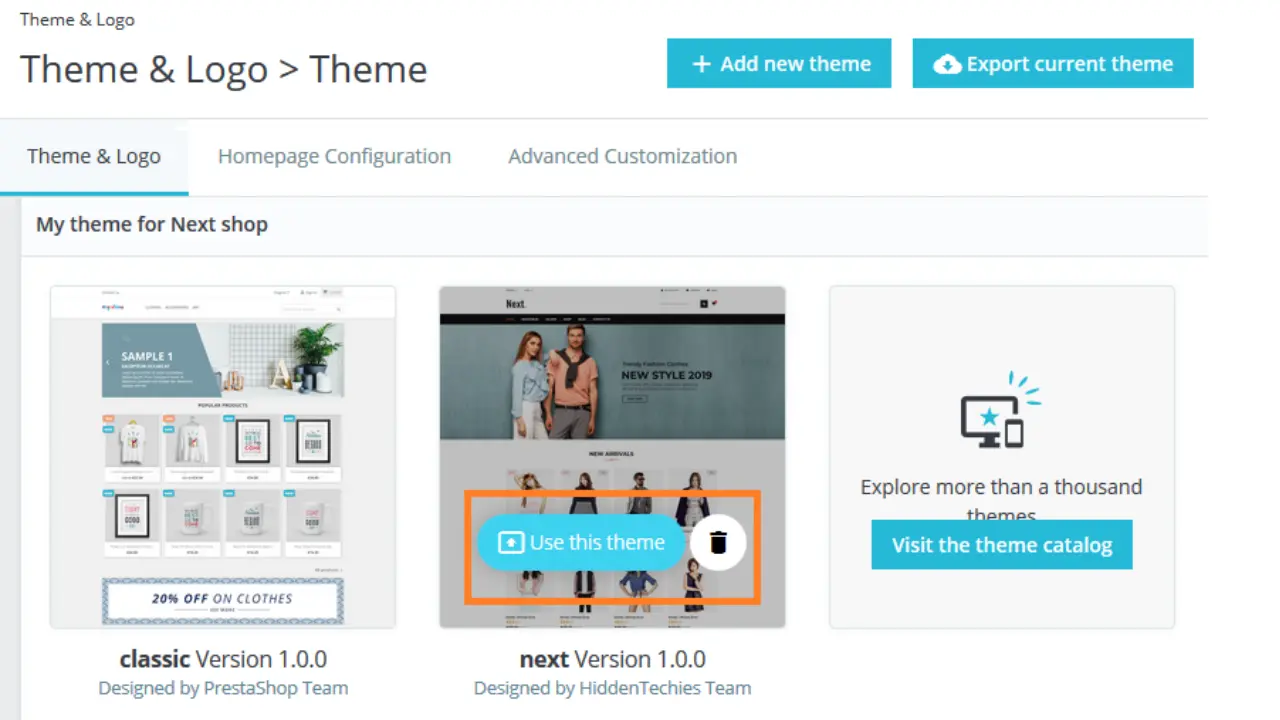Viewport: 1280px width, 720px height.
Task: Click the cloud icon in Export current theme
Action: point(947,65)
